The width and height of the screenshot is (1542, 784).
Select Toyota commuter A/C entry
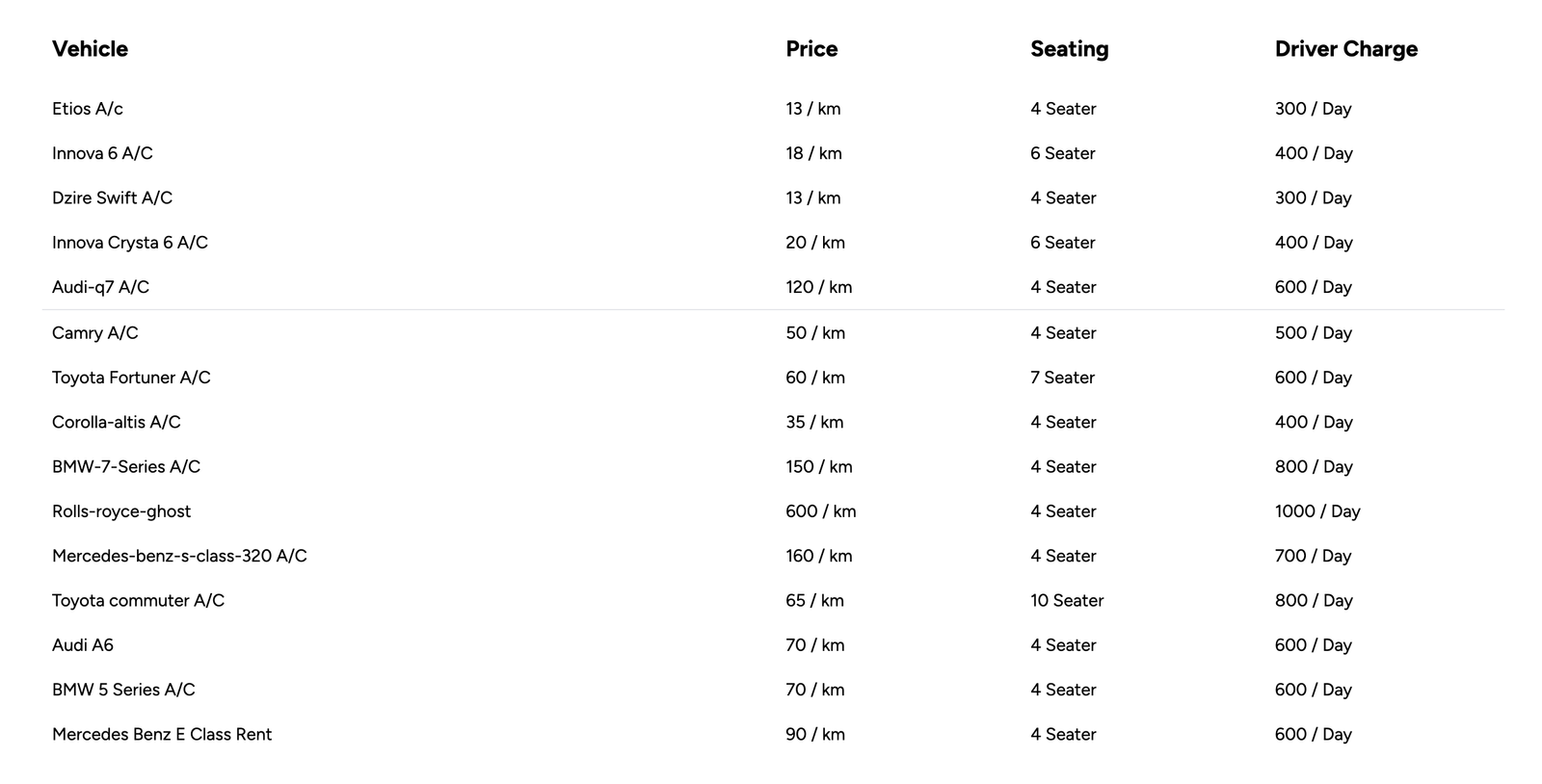(138, 601)
